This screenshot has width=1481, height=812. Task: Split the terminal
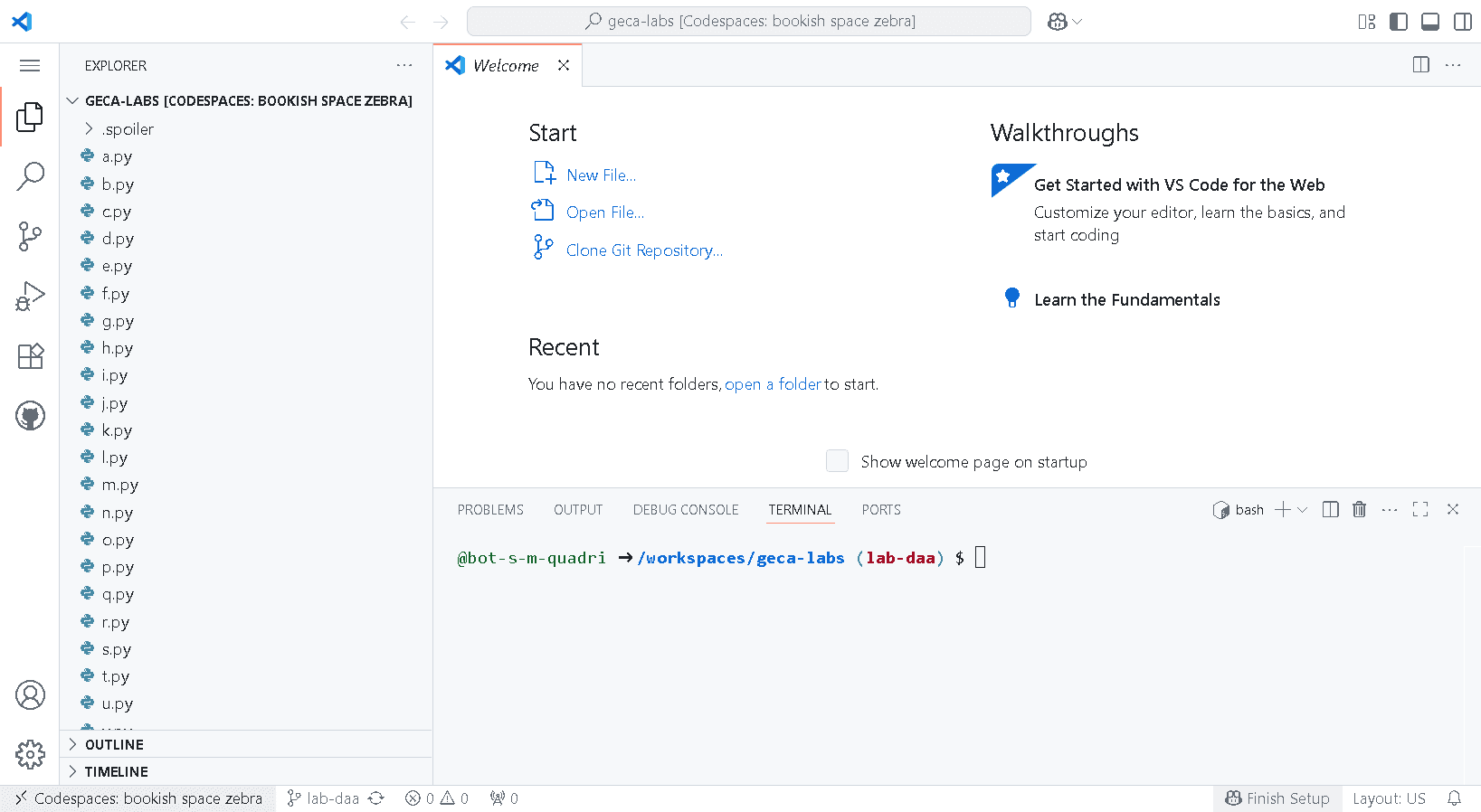coord(1330,509)
